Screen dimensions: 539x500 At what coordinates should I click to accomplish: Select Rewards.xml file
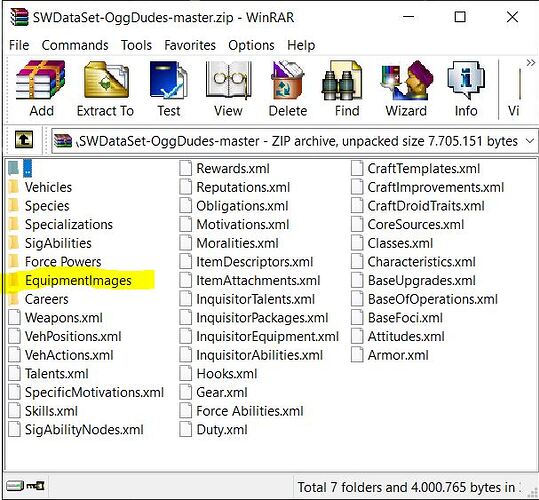tap(225, 168)
